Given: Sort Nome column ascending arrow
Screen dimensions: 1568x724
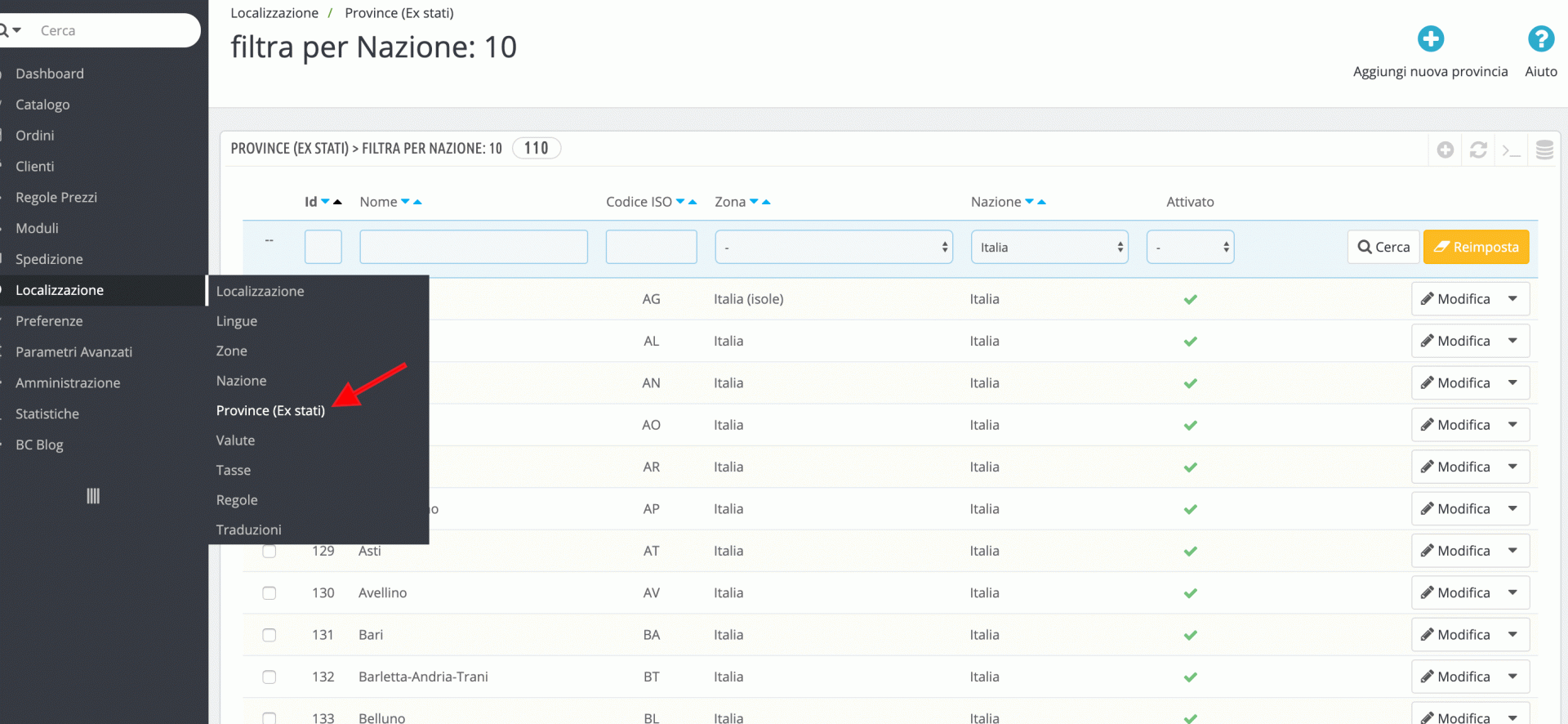Looking at the screenshot, I should click(417, 202).
